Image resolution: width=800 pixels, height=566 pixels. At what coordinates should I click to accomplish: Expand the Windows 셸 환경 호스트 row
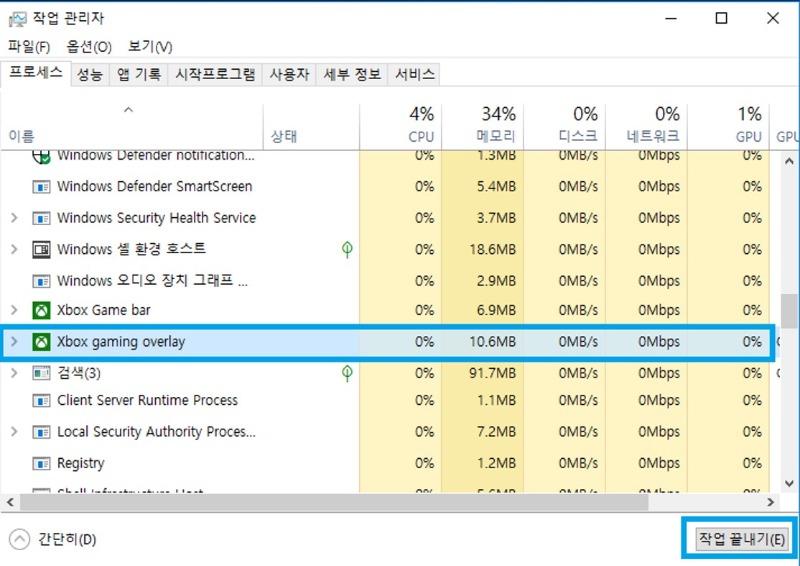(x=14, y=250)
